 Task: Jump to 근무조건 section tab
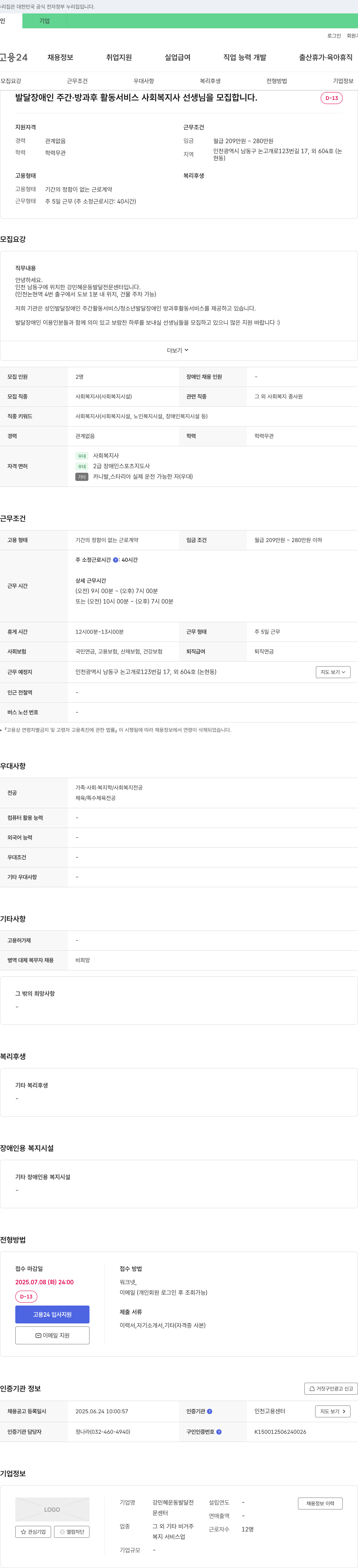[77, 81]
